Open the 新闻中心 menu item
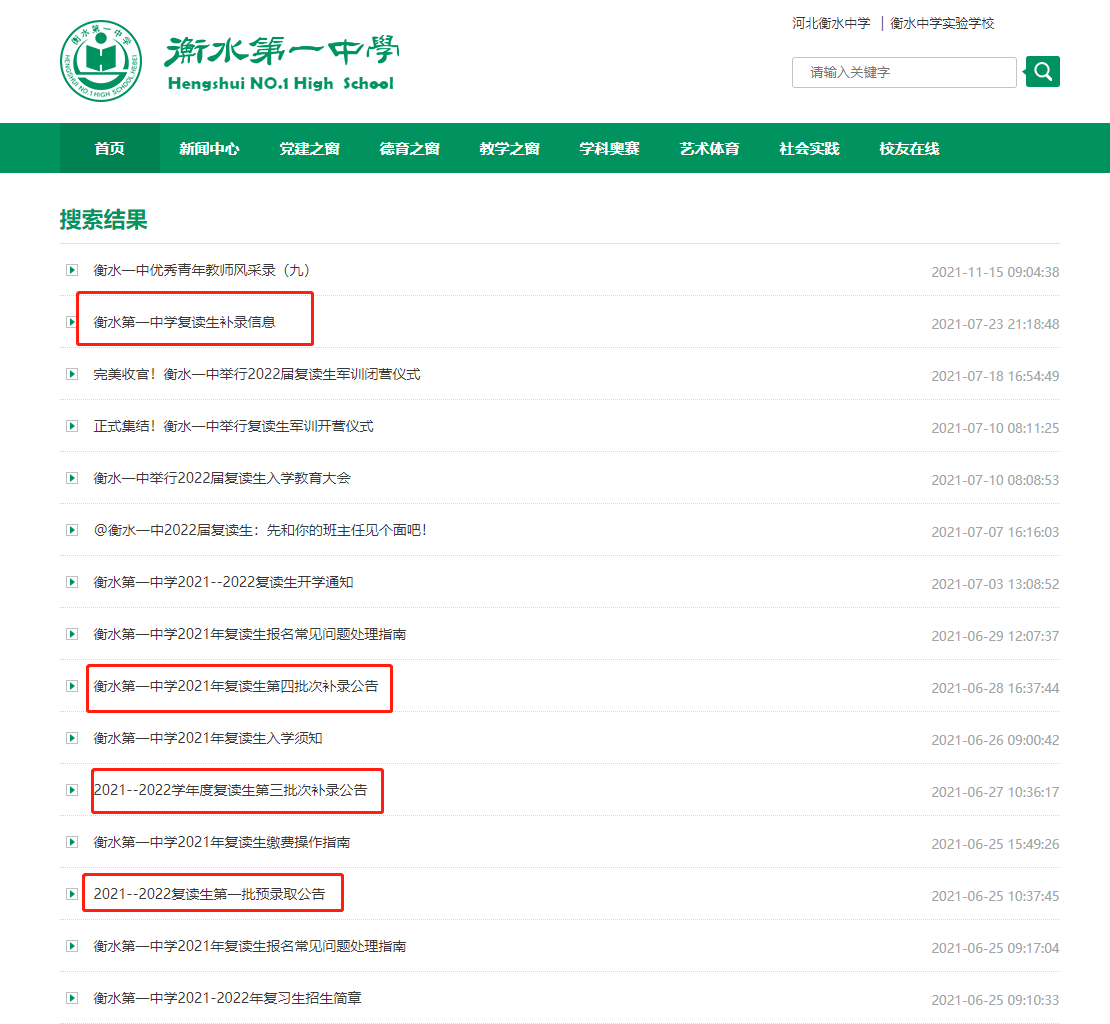The width and height of the screenshot is (1110, 1024). [x=208, y=148]
